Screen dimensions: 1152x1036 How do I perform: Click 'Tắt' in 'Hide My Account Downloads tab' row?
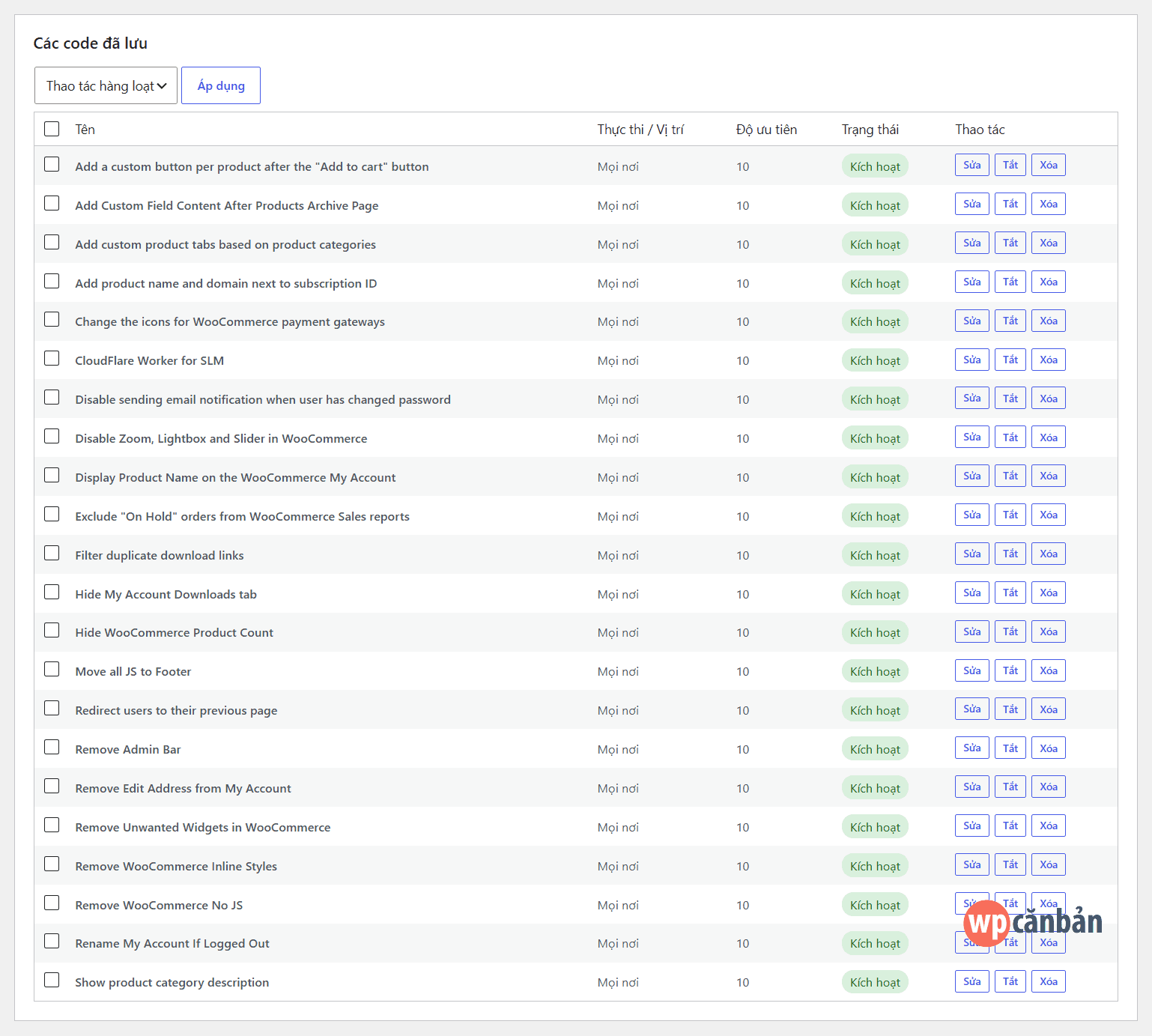click(x=1010, y=593)
